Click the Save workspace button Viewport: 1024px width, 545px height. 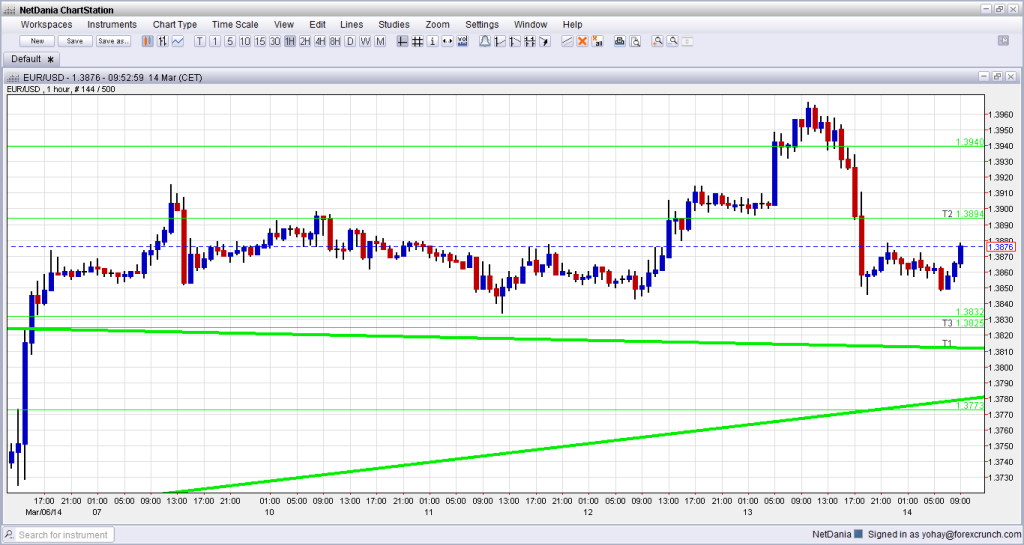coord(75,41)
